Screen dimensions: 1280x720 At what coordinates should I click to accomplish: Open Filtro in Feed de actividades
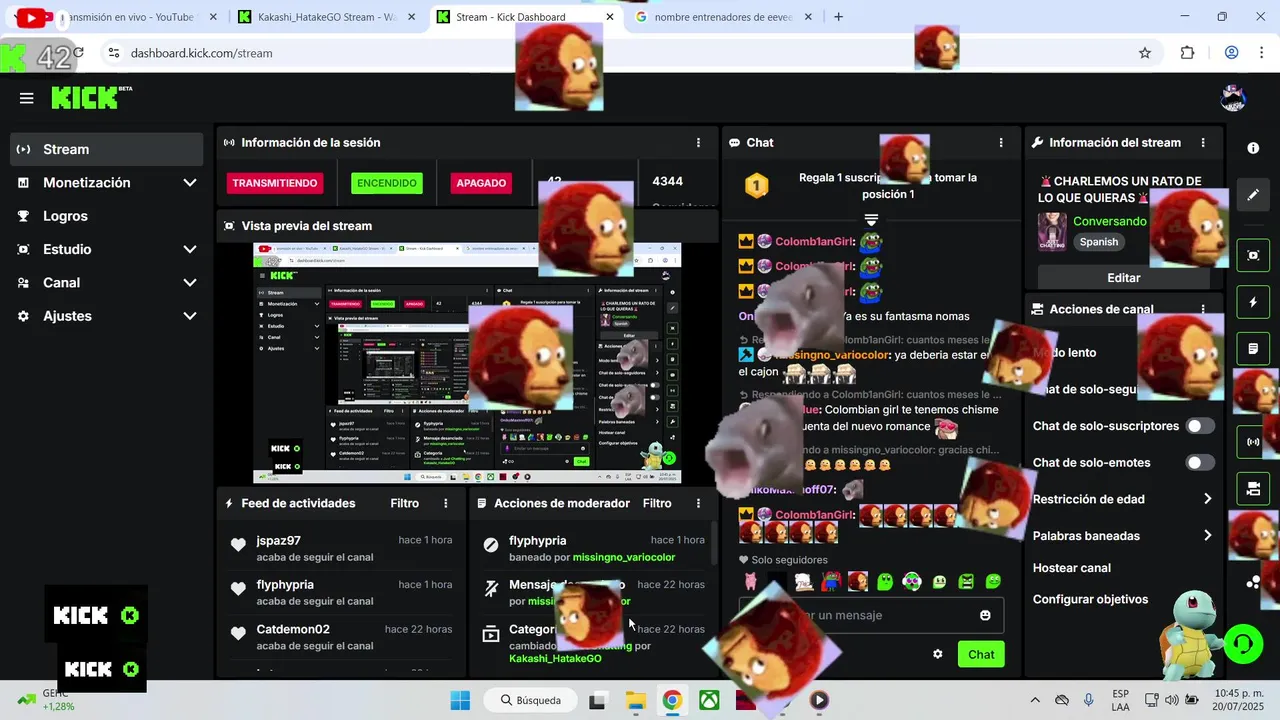pos(405,503)
